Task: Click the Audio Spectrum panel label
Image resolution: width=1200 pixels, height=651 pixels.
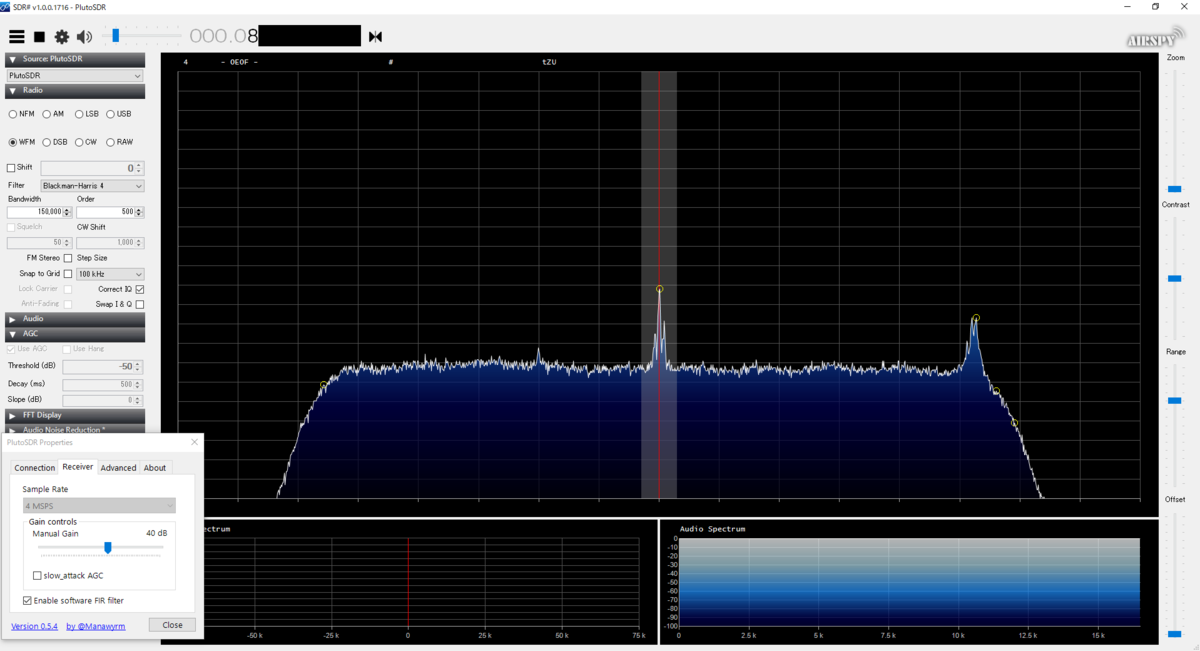Action: pos(712,529)
